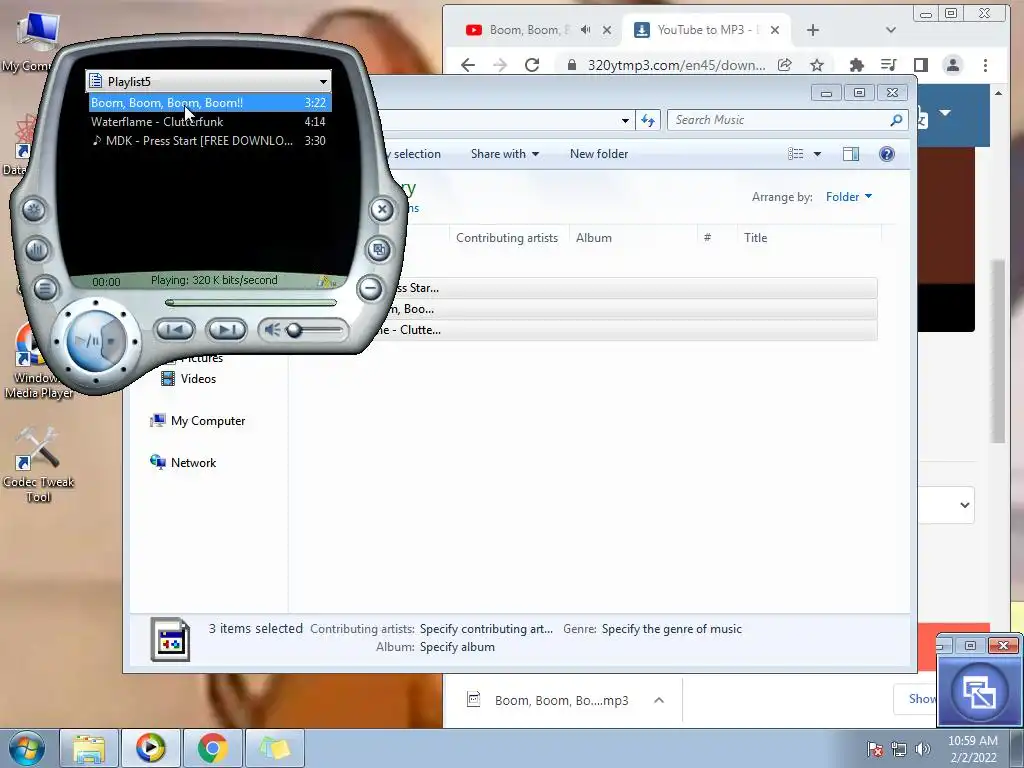
Task: Open Chrome media controls icon
Action: 888,65
